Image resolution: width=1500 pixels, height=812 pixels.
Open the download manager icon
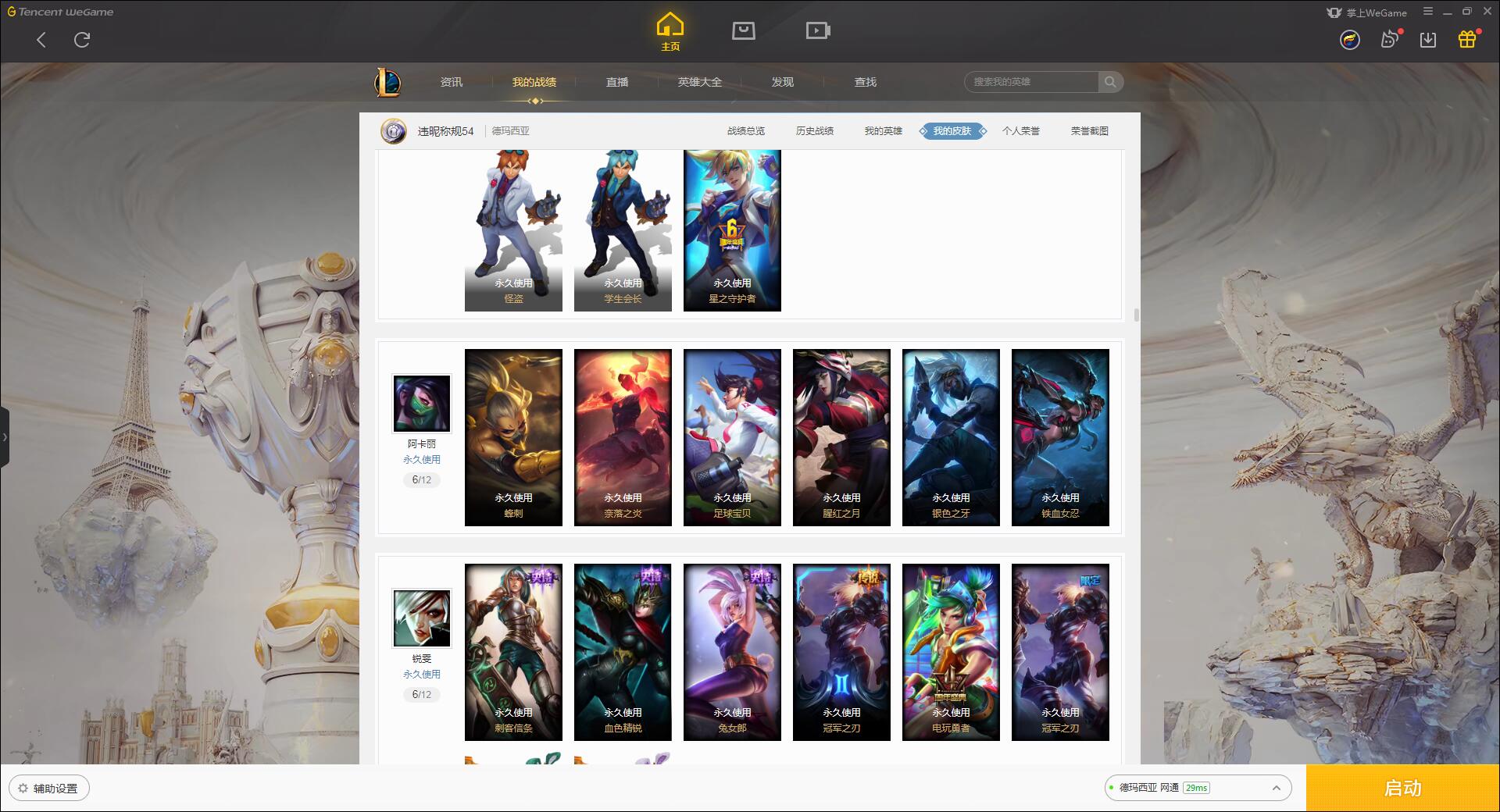click(x=1428, y=40)
